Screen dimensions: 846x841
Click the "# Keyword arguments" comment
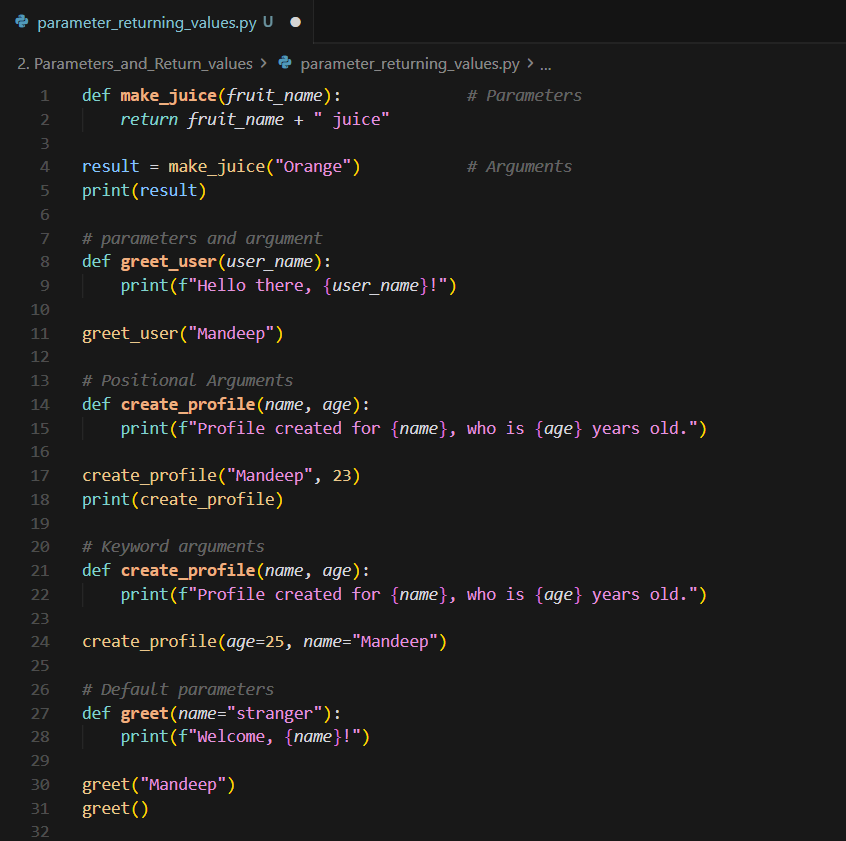[x=173, y=547]
